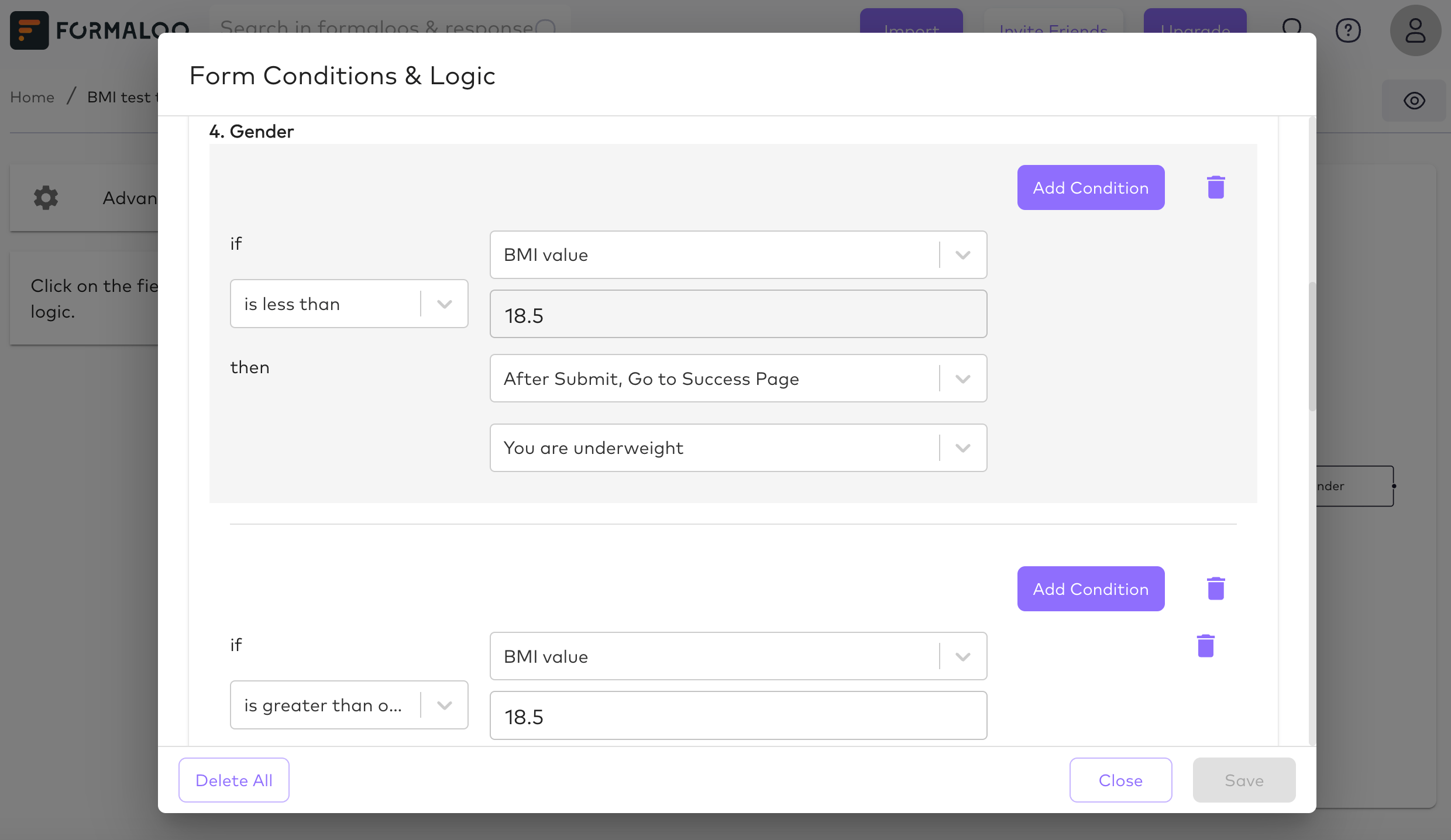Click the help question mark icon
Viewport: 1451px width, 840px height.
click(x=1349, y=30)
